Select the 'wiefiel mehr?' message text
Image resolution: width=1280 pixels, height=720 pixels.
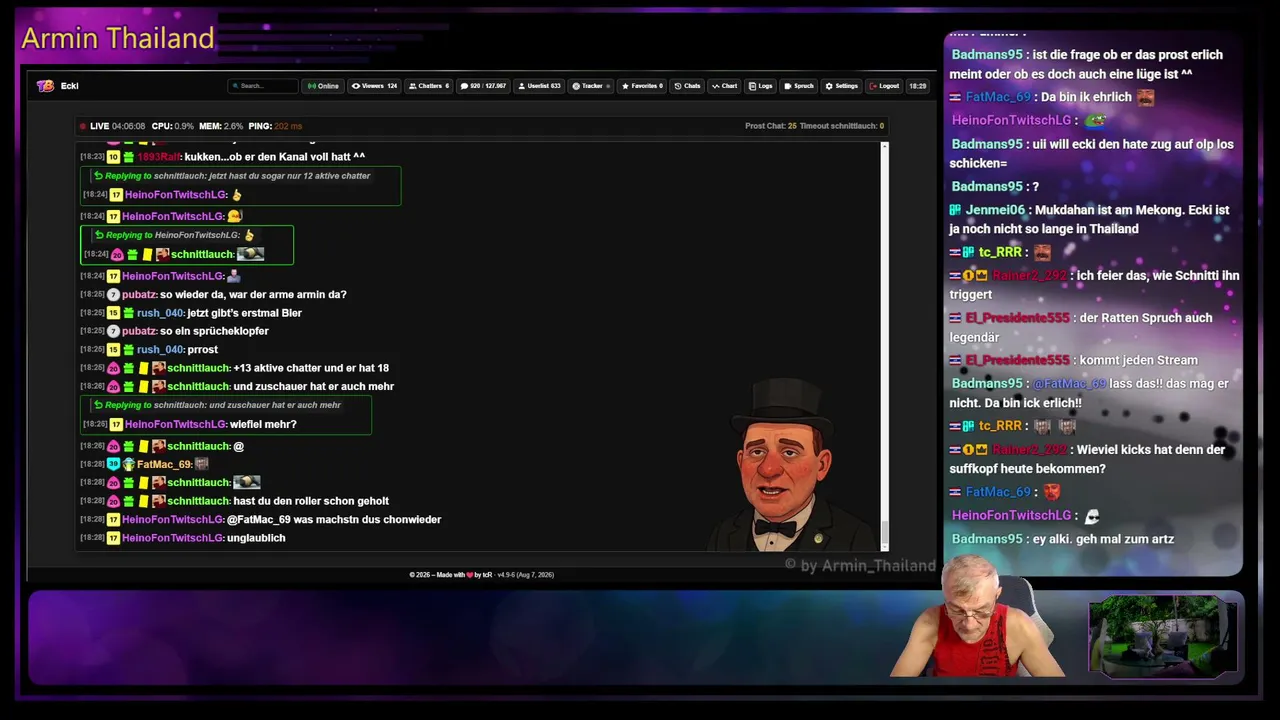pyautogui.click(x=263, y=424)
